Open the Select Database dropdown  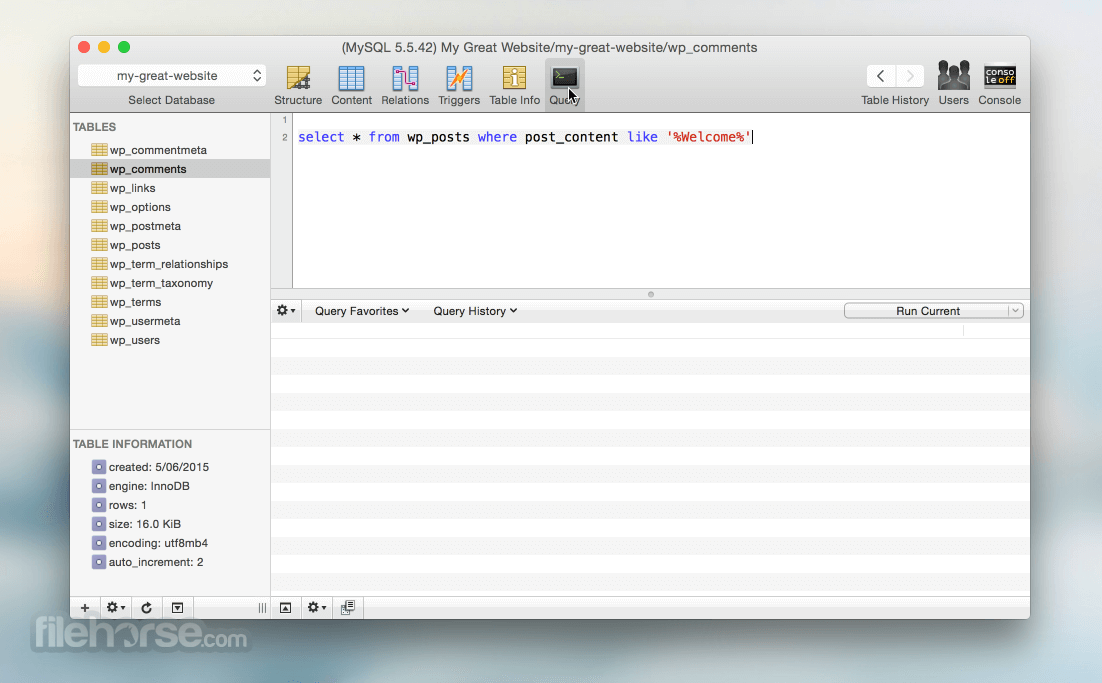pyautogui.click(x=172, y=75)
